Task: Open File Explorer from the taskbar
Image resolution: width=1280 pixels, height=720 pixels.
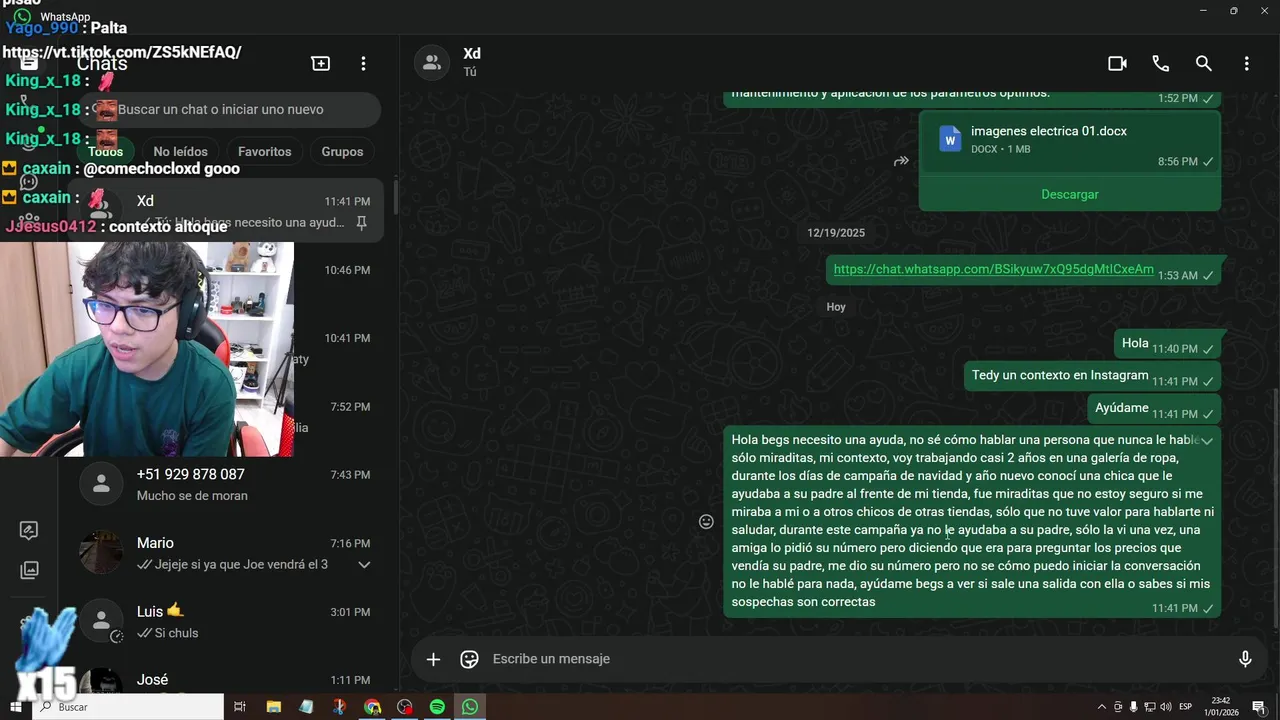Action: (x=273, y=707)
